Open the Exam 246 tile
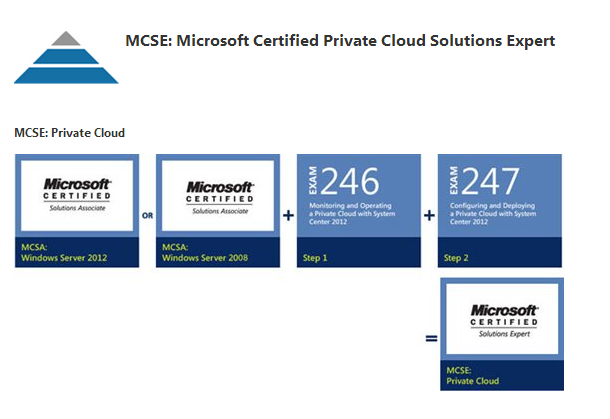The height and width of the screenshot is (419, 610). pos(359,210)
